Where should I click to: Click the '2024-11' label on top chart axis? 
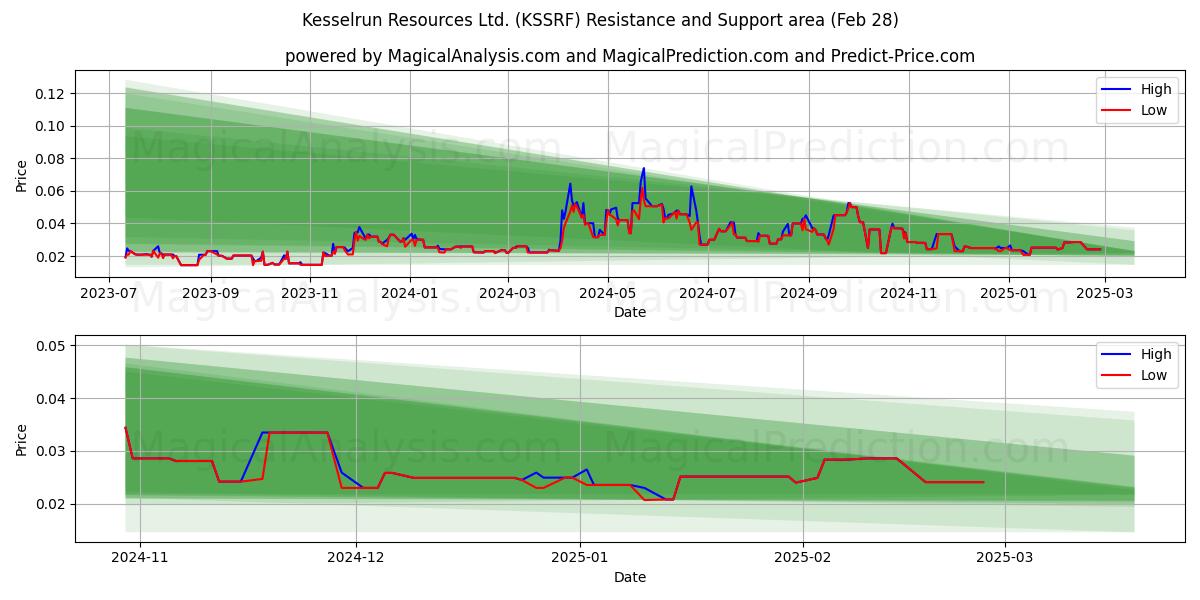pyautogui.click(x=909, y=293)
